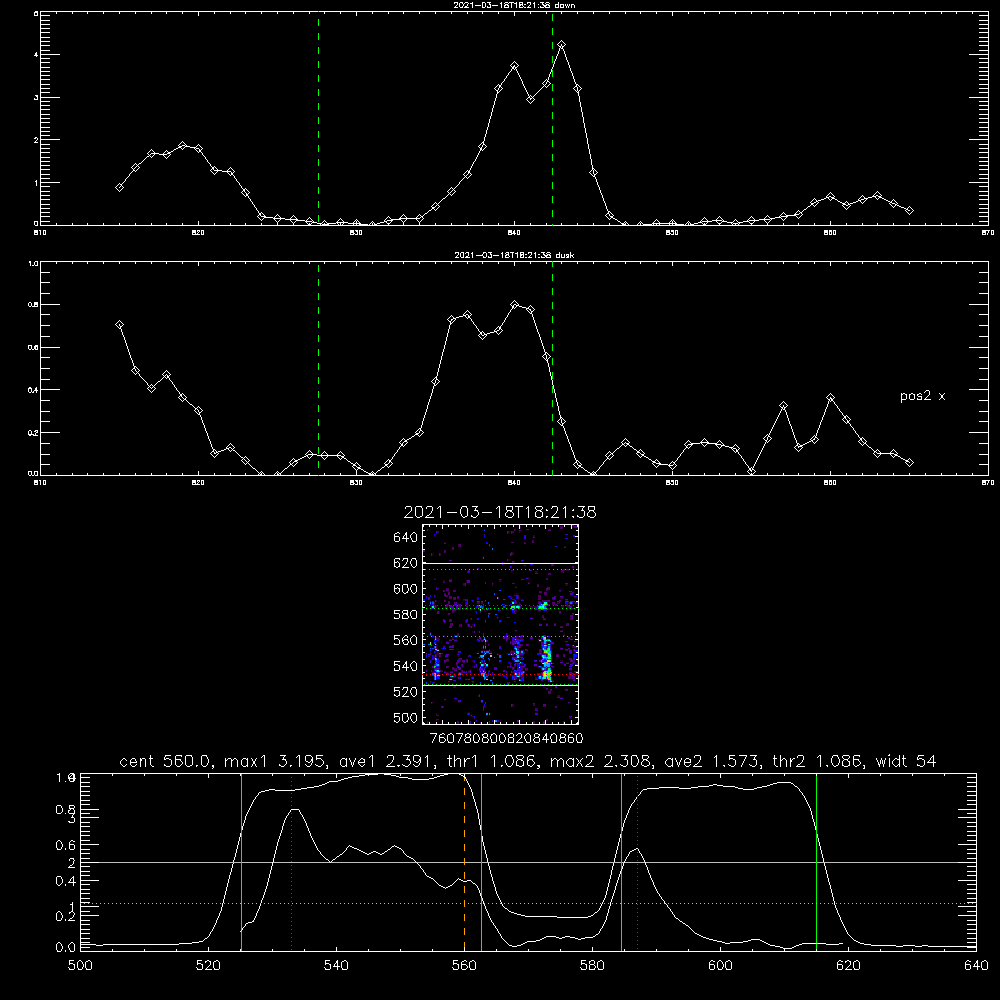Viewport: 1000px width, 1000px height.
Task: Click the '540' x-axis label of the bottom plot
Action: pos(336,966)
